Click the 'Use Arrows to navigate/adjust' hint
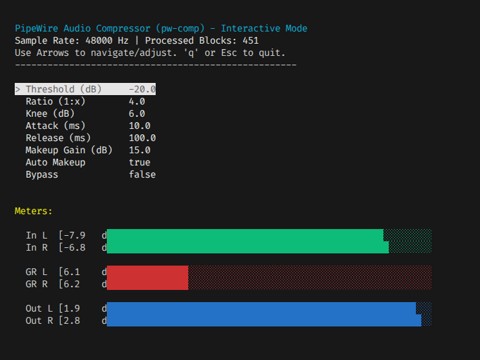 [x=96, y=53]
